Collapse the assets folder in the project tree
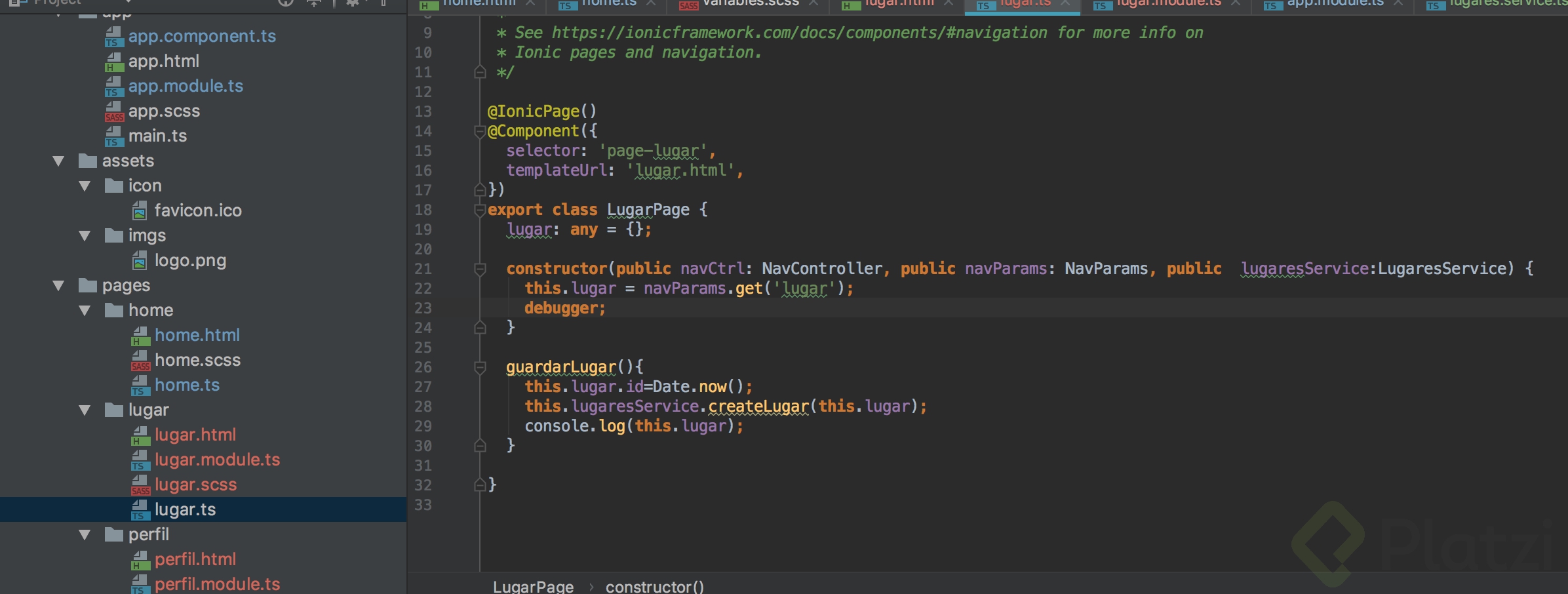The width and height of the screenshot is (1568, 594). [58, 161]
